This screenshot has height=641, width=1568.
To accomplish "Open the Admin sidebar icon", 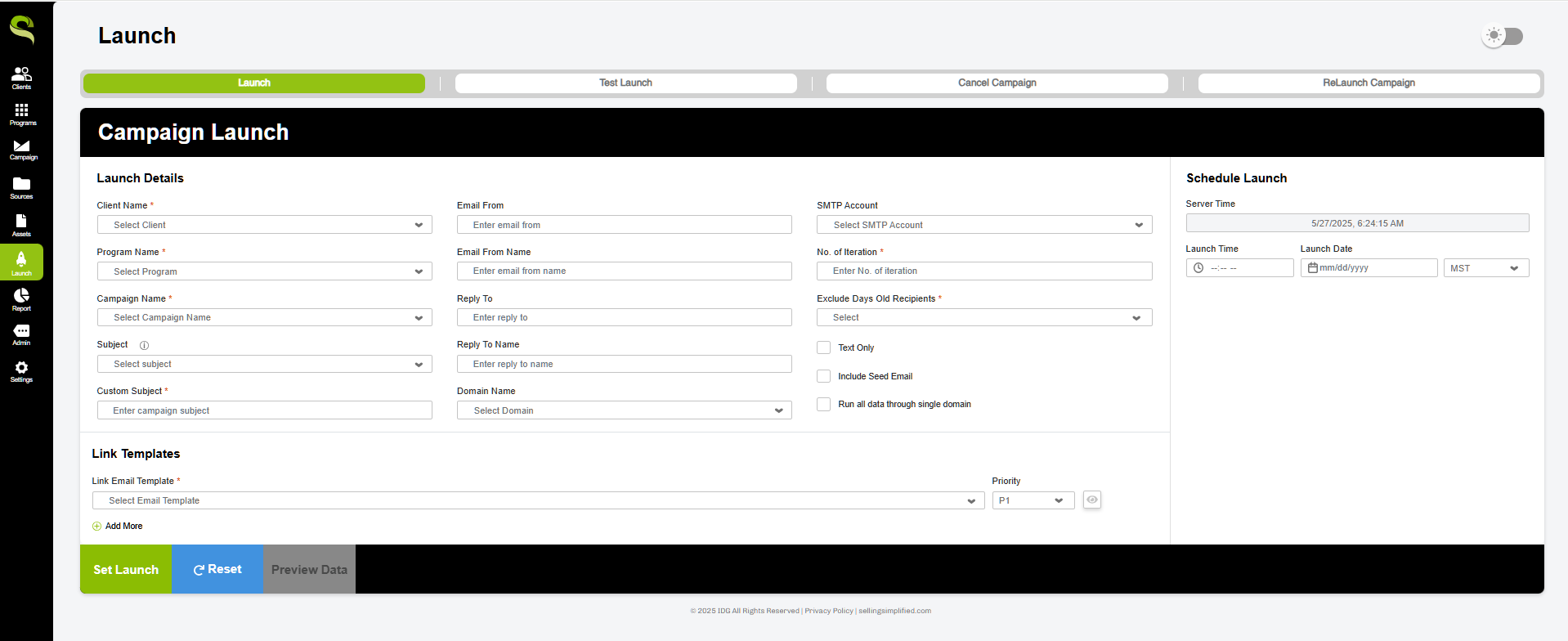I will (21, 334).
